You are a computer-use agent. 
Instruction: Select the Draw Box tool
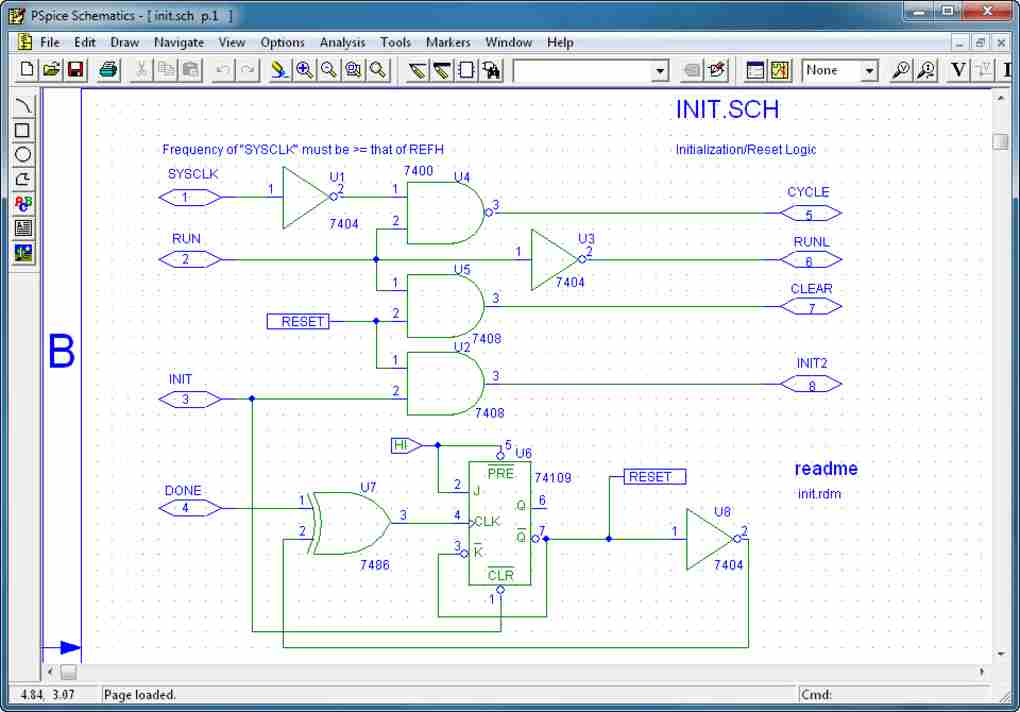click(x=23, y=130)
